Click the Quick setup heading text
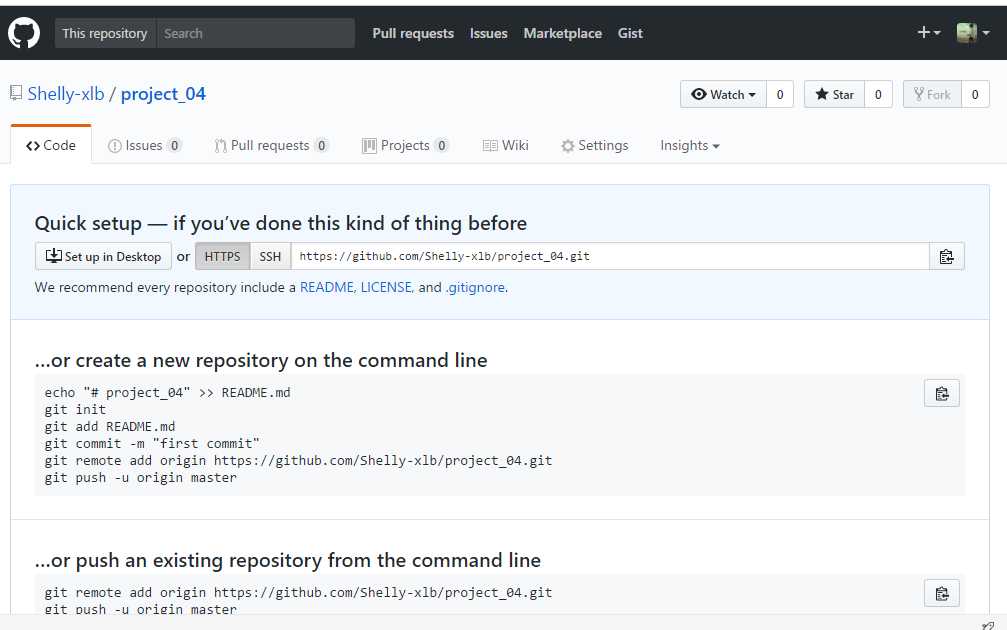The image size is (1007, 630). pos(281,223)
